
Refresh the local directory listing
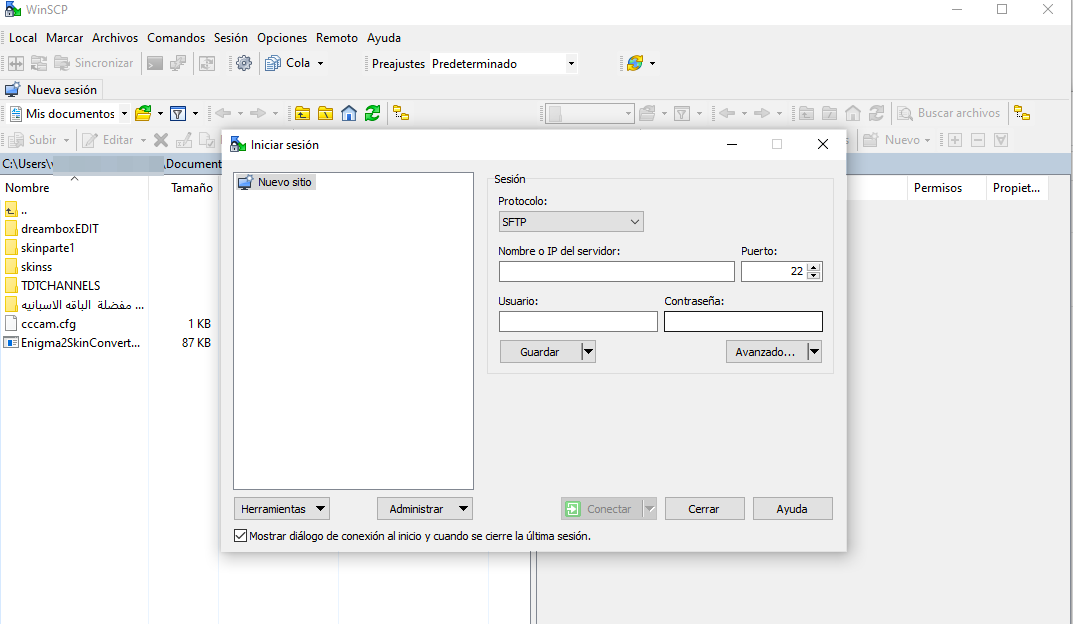pyautogui.click(x=372, y=113)
